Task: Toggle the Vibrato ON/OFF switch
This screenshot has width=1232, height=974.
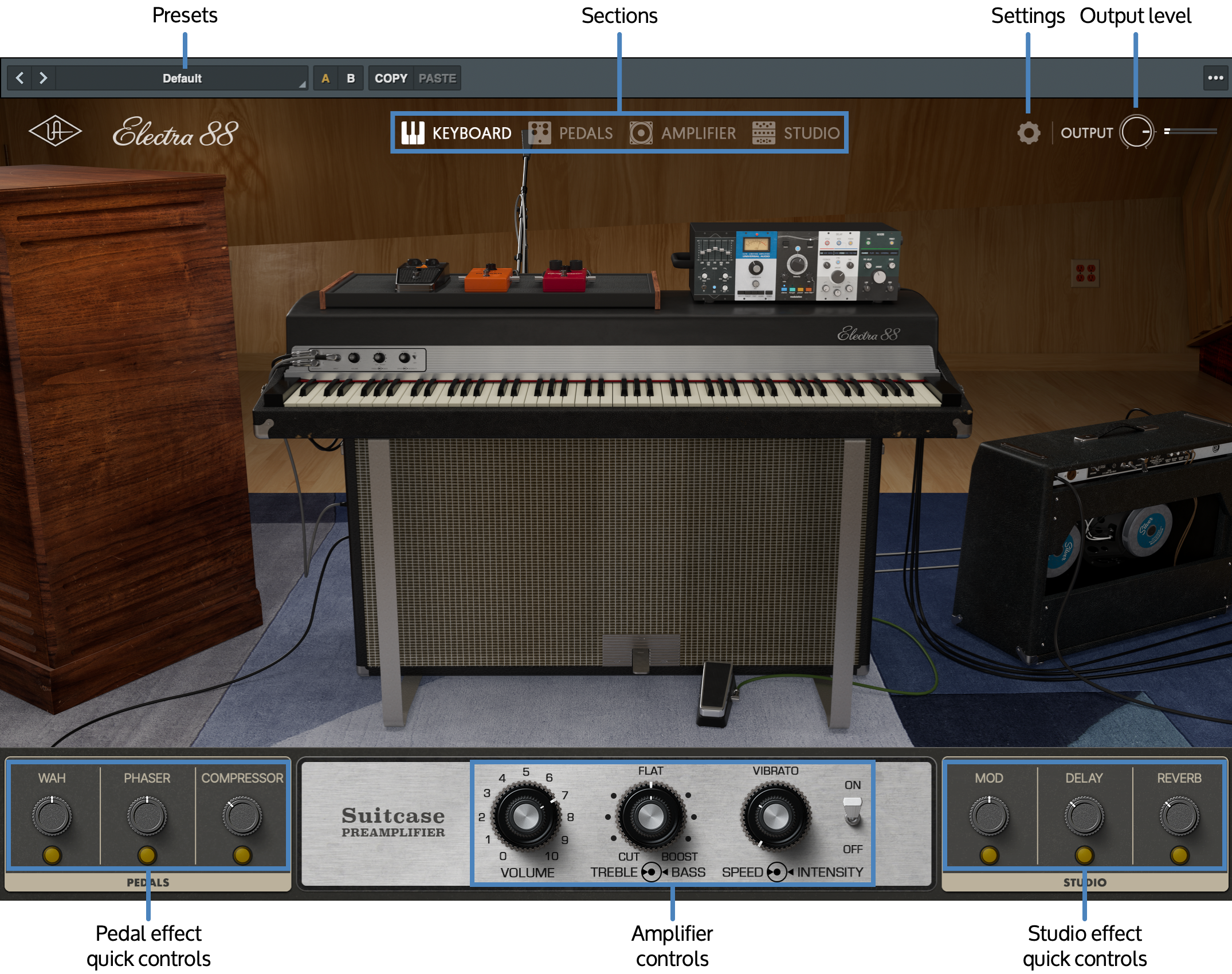Action: pyautogui.click(x=853, y=811)
